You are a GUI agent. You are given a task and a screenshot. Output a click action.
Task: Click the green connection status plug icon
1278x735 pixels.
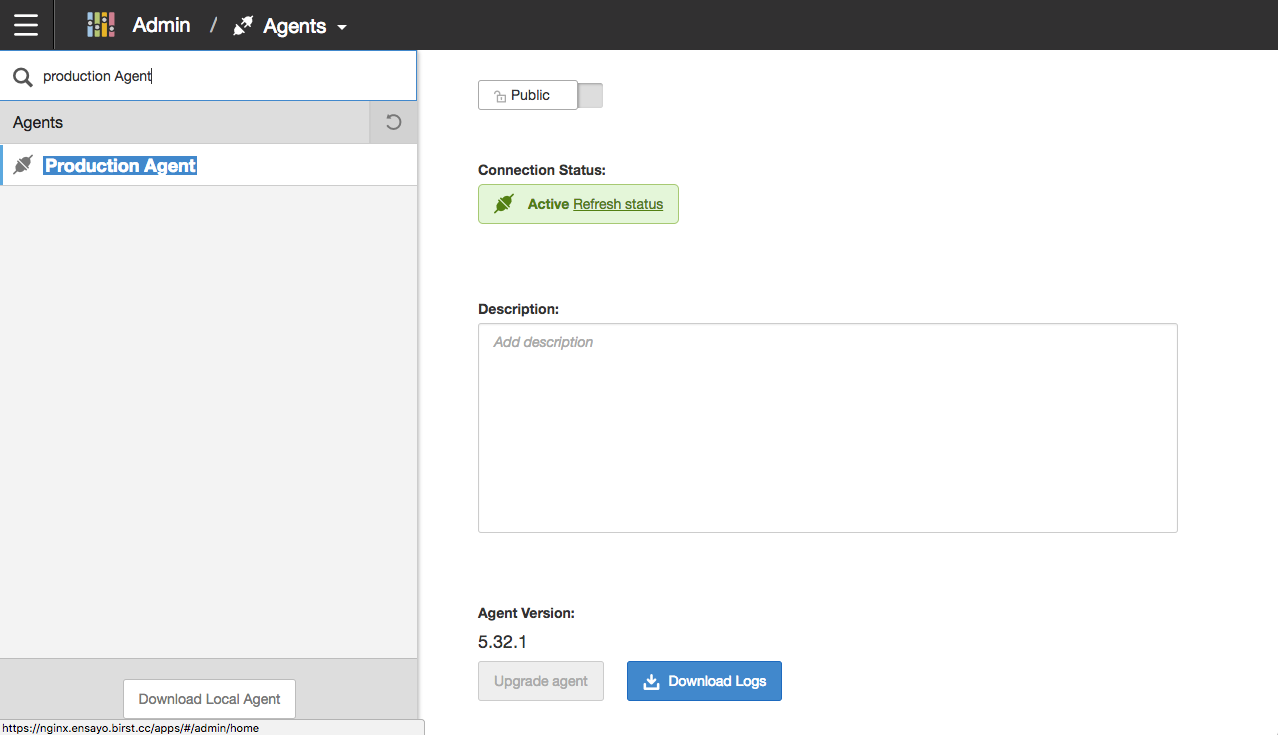pos(504,204)
